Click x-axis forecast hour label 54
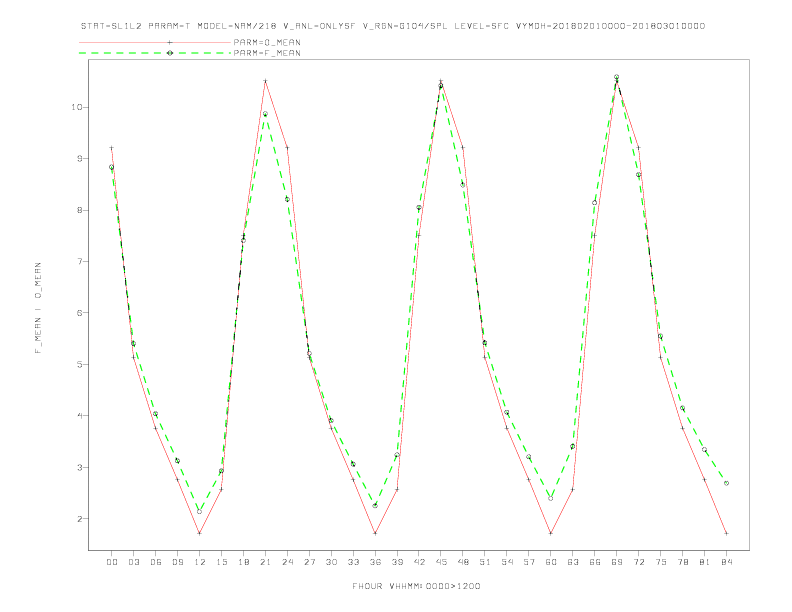 507,562
